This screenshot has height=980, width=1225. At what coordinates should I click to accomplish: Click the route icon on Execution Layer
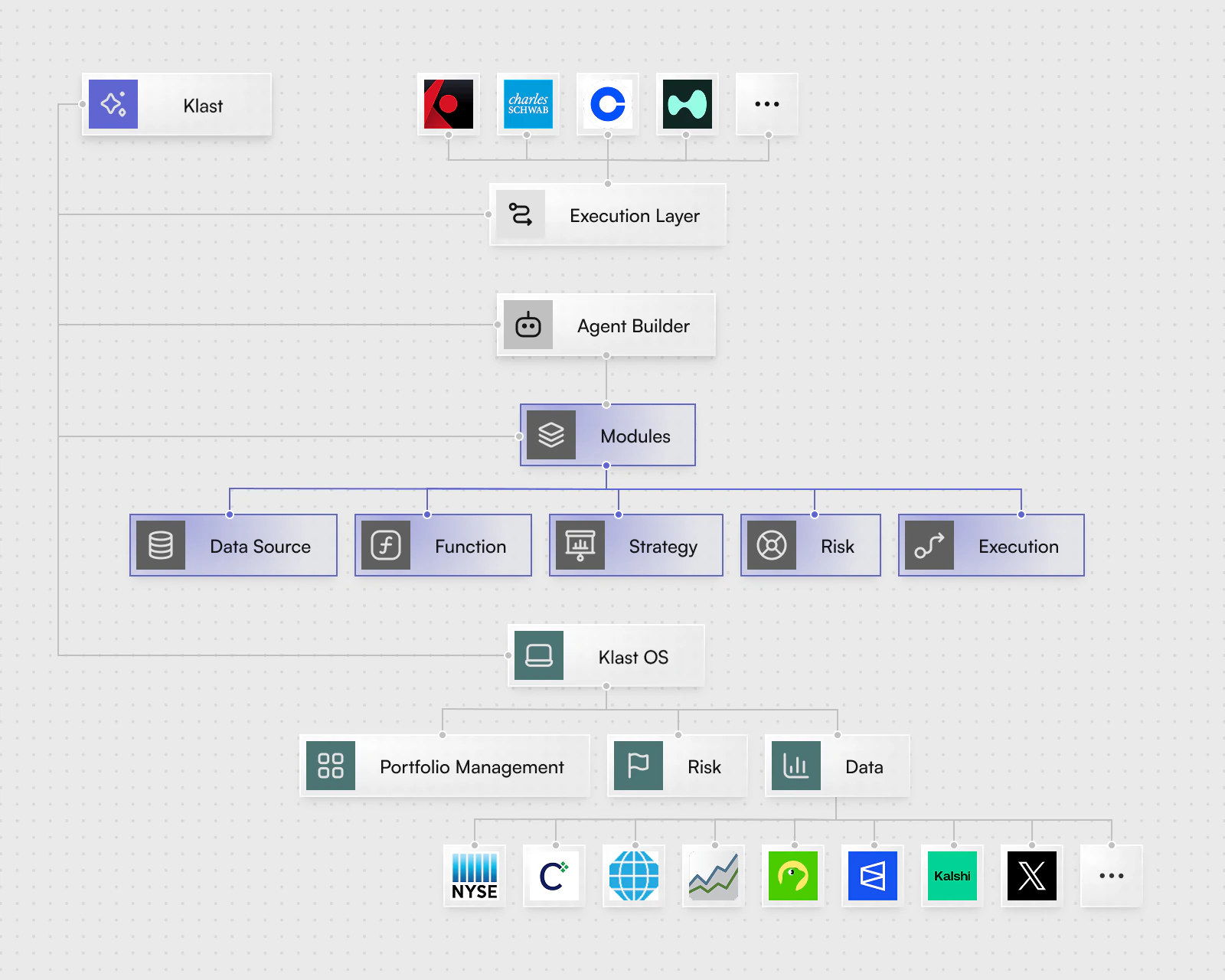pyautogui.click(x=521, y=214)
